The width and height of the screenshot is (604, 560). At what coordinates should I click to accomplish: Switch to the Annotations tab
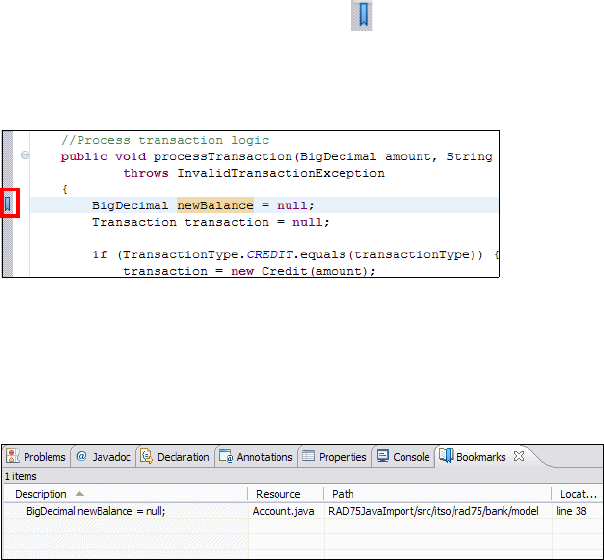256,457
